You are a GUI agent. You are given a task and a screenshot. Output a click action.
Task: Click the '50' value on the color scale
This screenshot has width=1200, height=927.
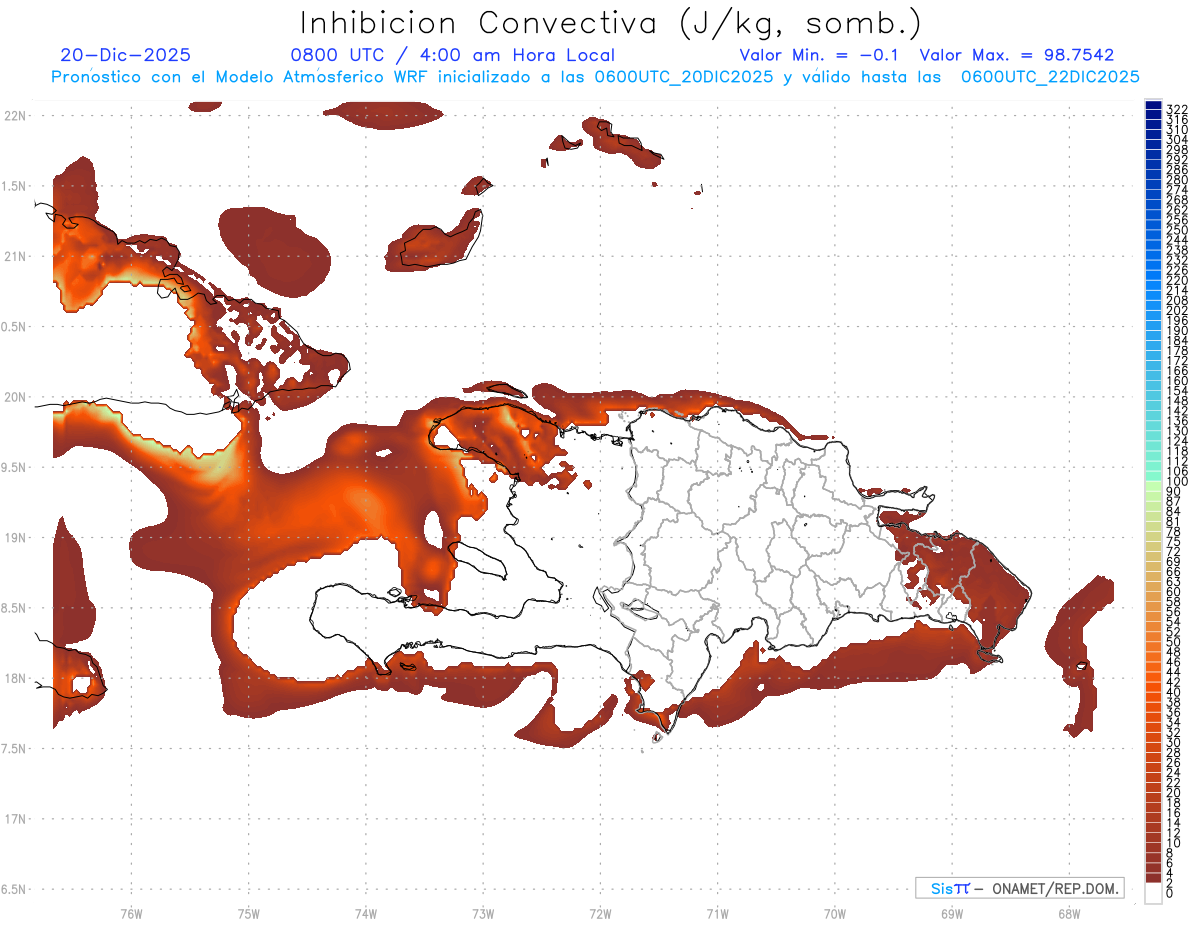pyautogui.click(x=1174, y=642)
